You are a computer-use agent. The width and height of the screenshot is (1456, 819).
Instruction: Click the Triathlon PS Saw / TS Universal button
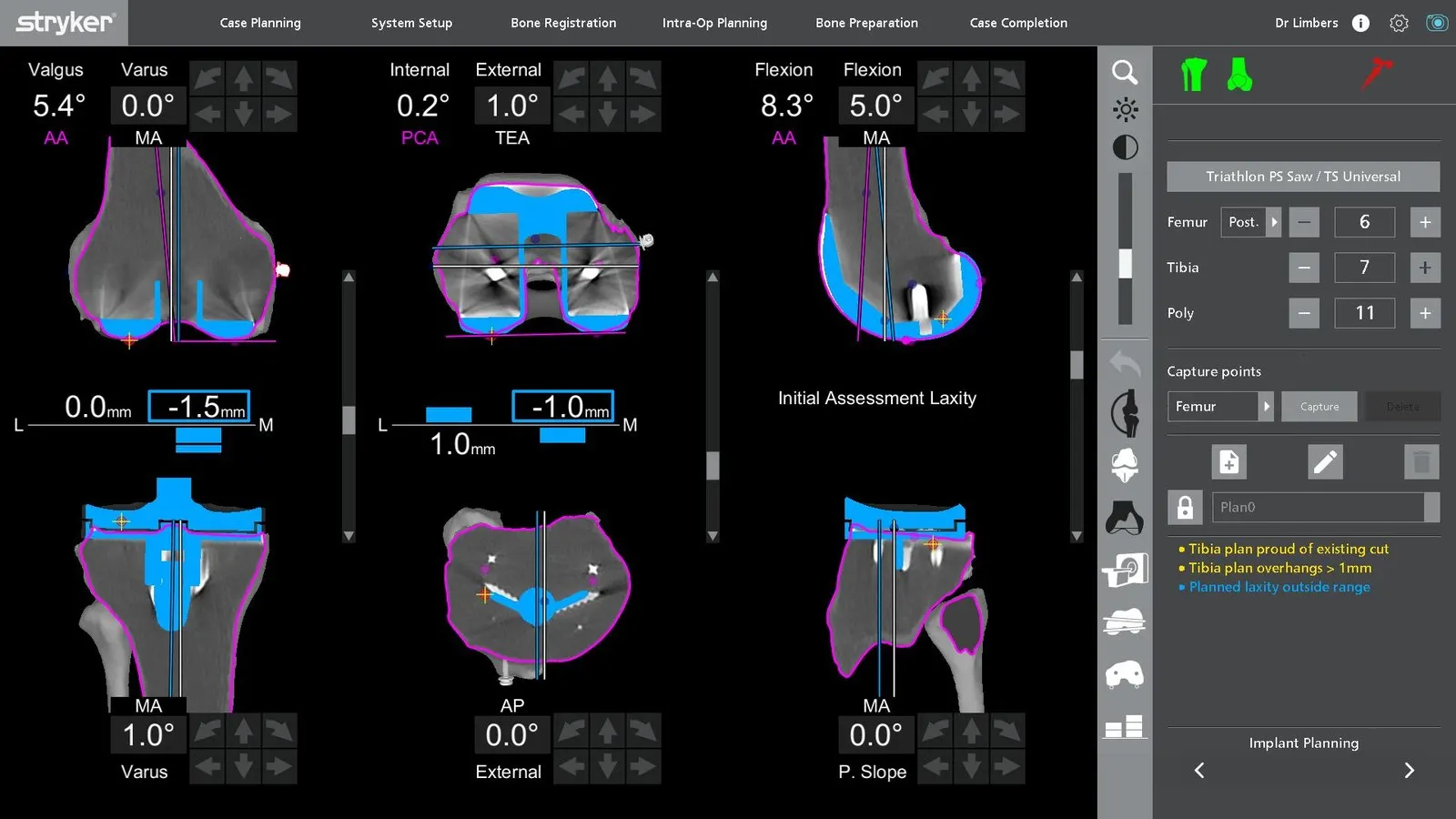(1303, 177)
